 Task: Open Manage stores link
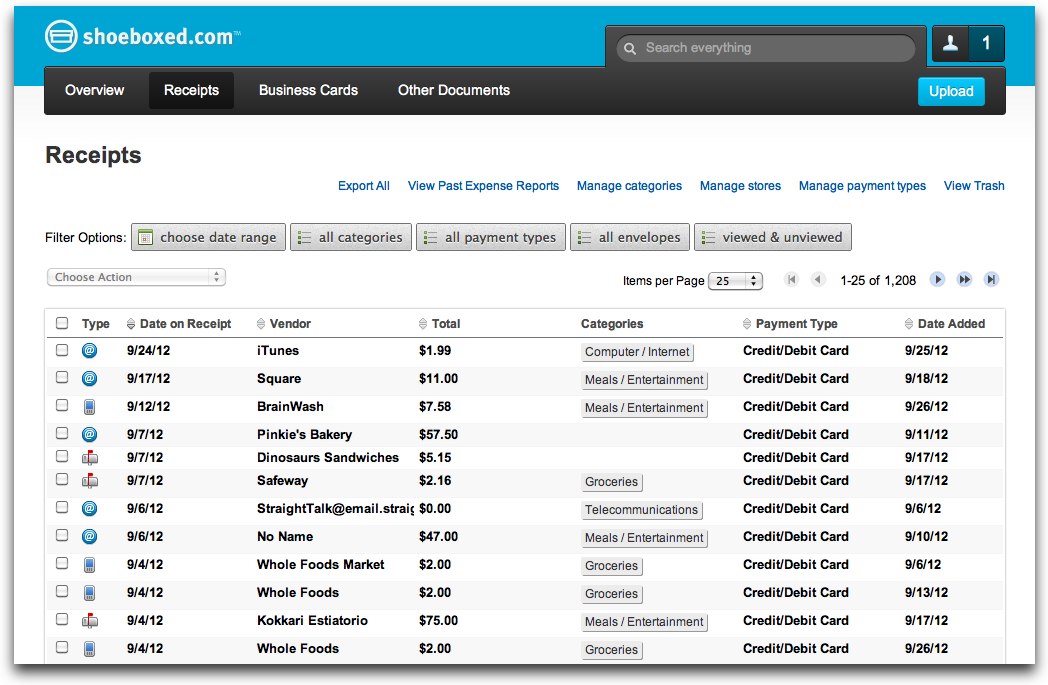pyautogui.click(x=740, y=186)
